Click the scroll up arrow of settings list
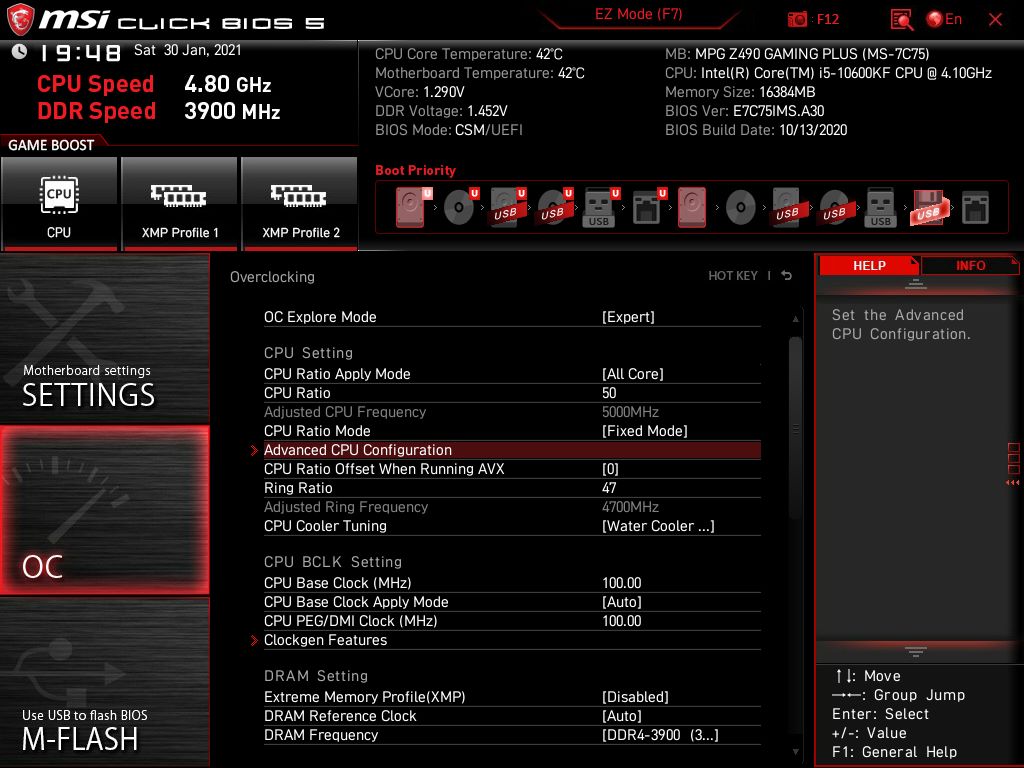 click(795, 319)
